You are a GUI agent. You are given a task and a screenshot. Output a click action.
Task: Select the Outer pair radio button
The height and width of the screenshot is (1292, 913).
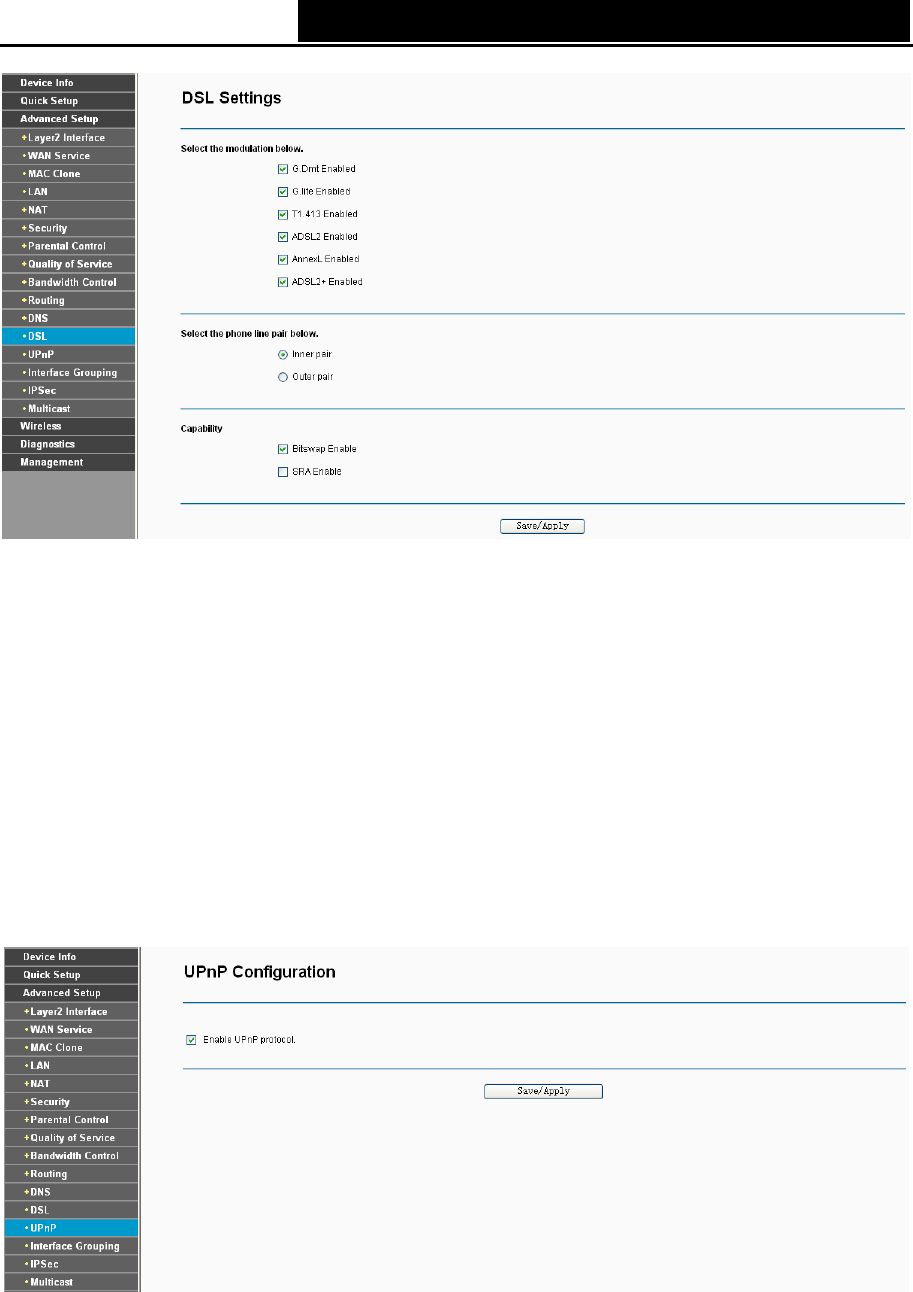(283, 377)
